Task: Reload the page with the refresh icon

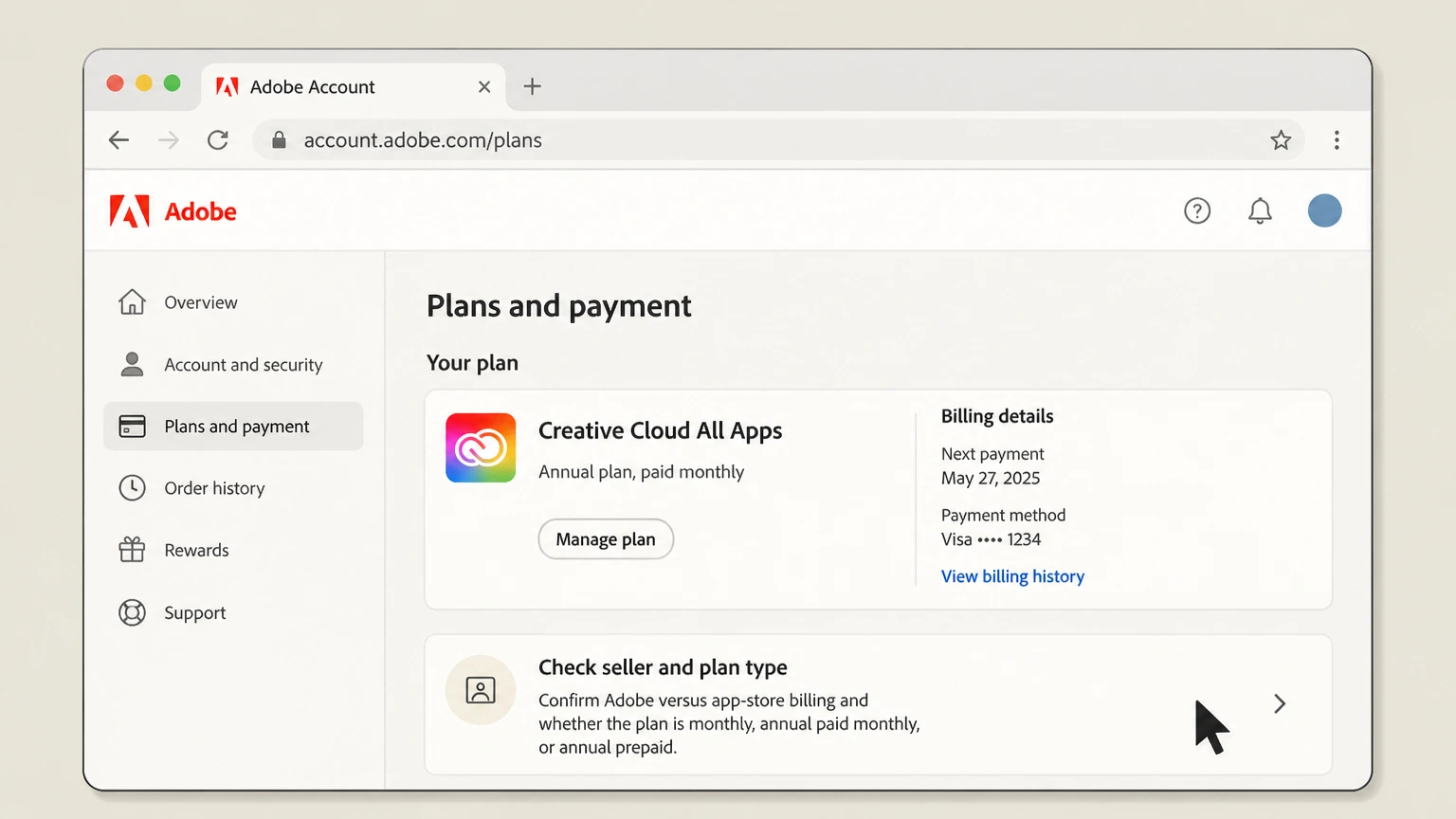Action: click(x=218, y=140)
